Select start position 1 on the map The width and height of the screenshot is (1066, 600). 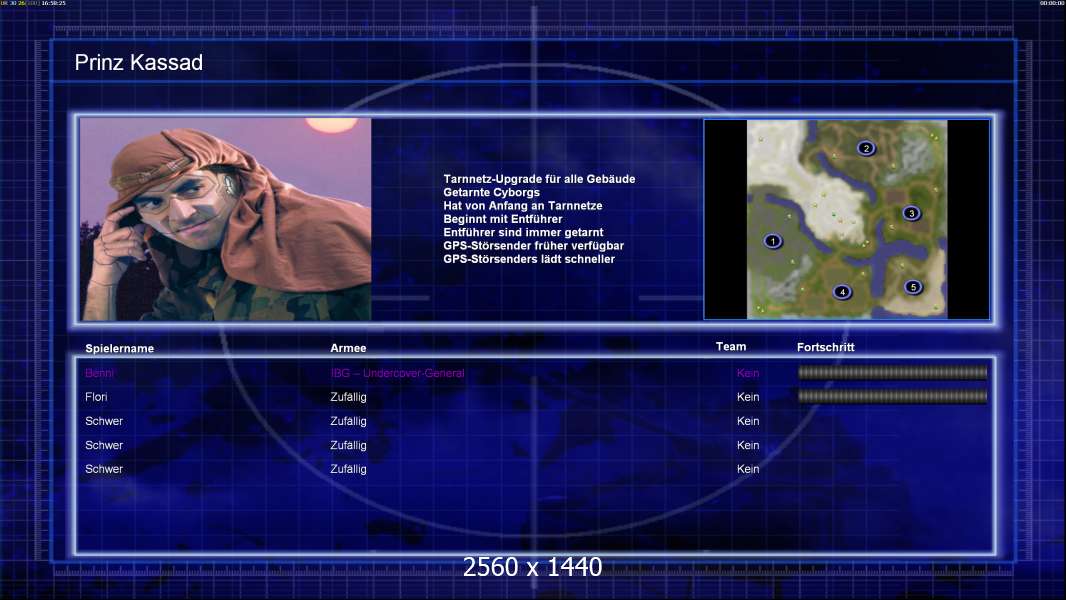pos(772,241)
